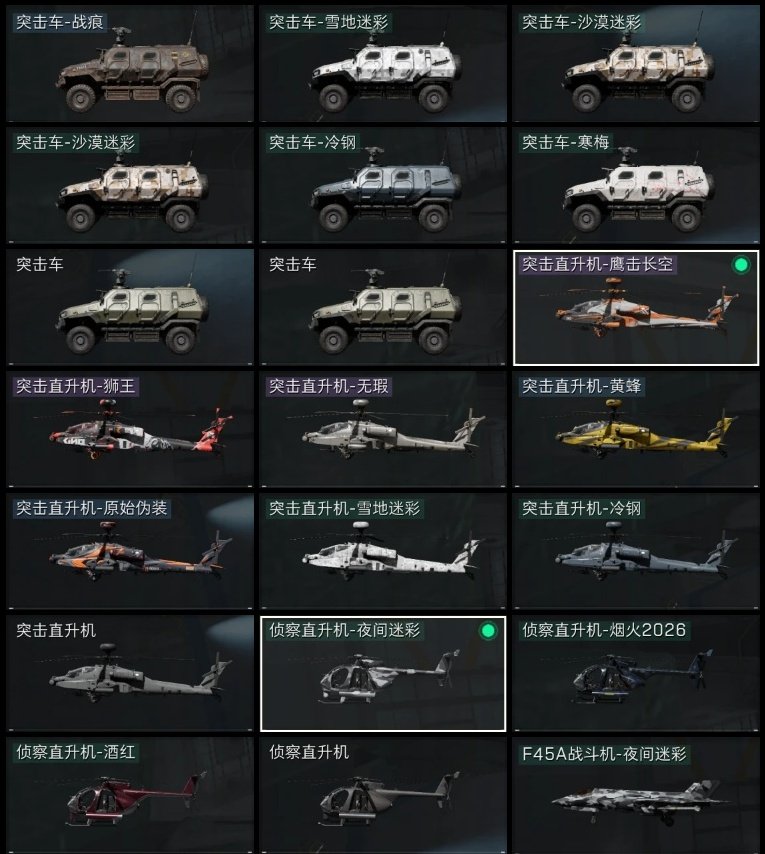Viewport: 765px width, 854px height.
Task: Select the 突击直升机-狮王 helicopter skin
Action: [130, 429]
